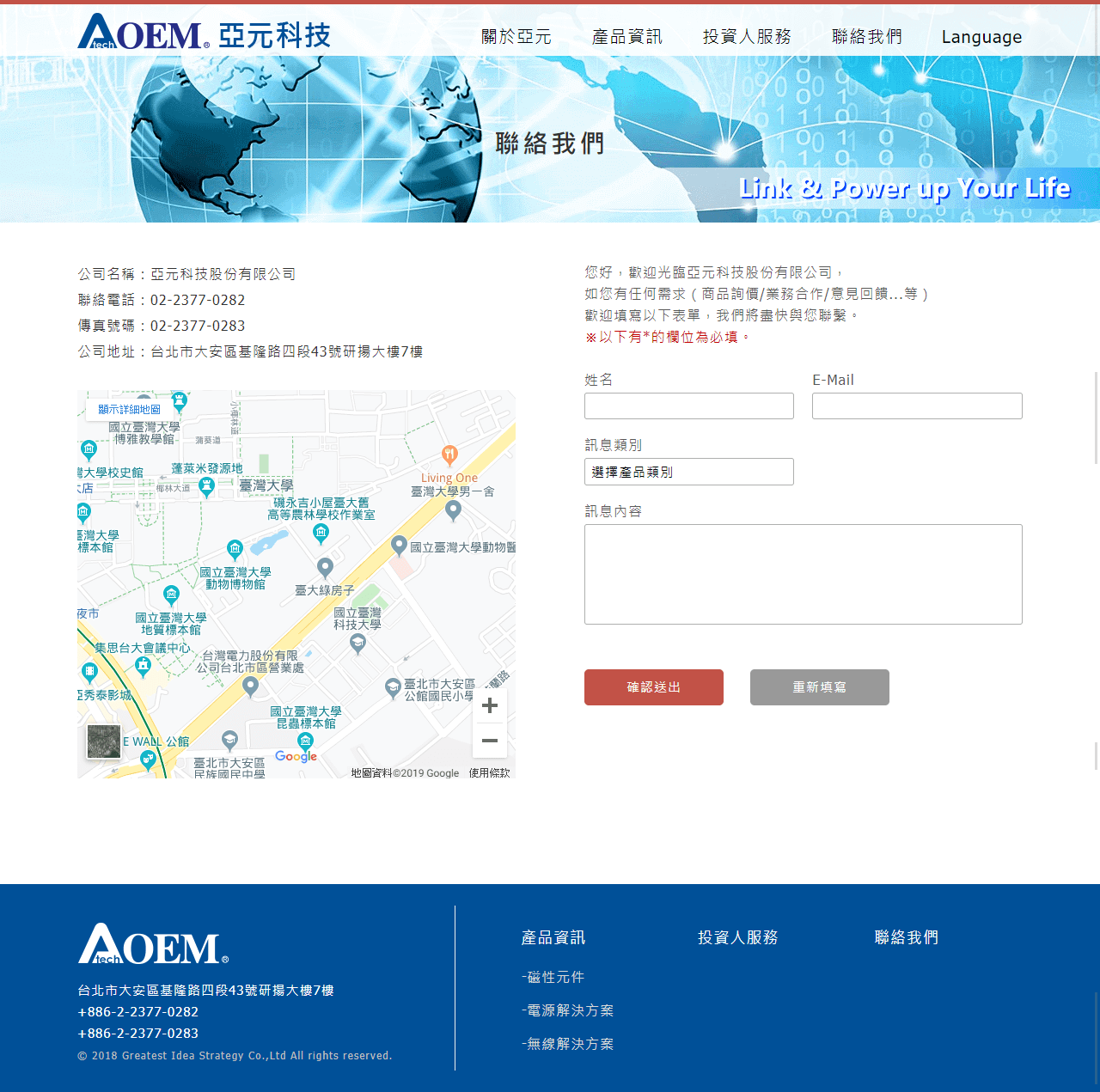Click the Living One restaurant marker

(x=449, y=454)
